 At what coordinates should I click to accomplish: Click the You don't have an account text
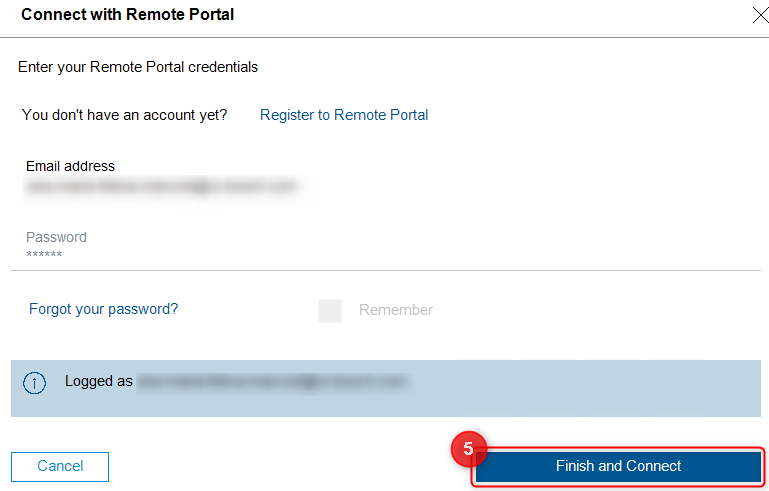click(x=124, y=115)
